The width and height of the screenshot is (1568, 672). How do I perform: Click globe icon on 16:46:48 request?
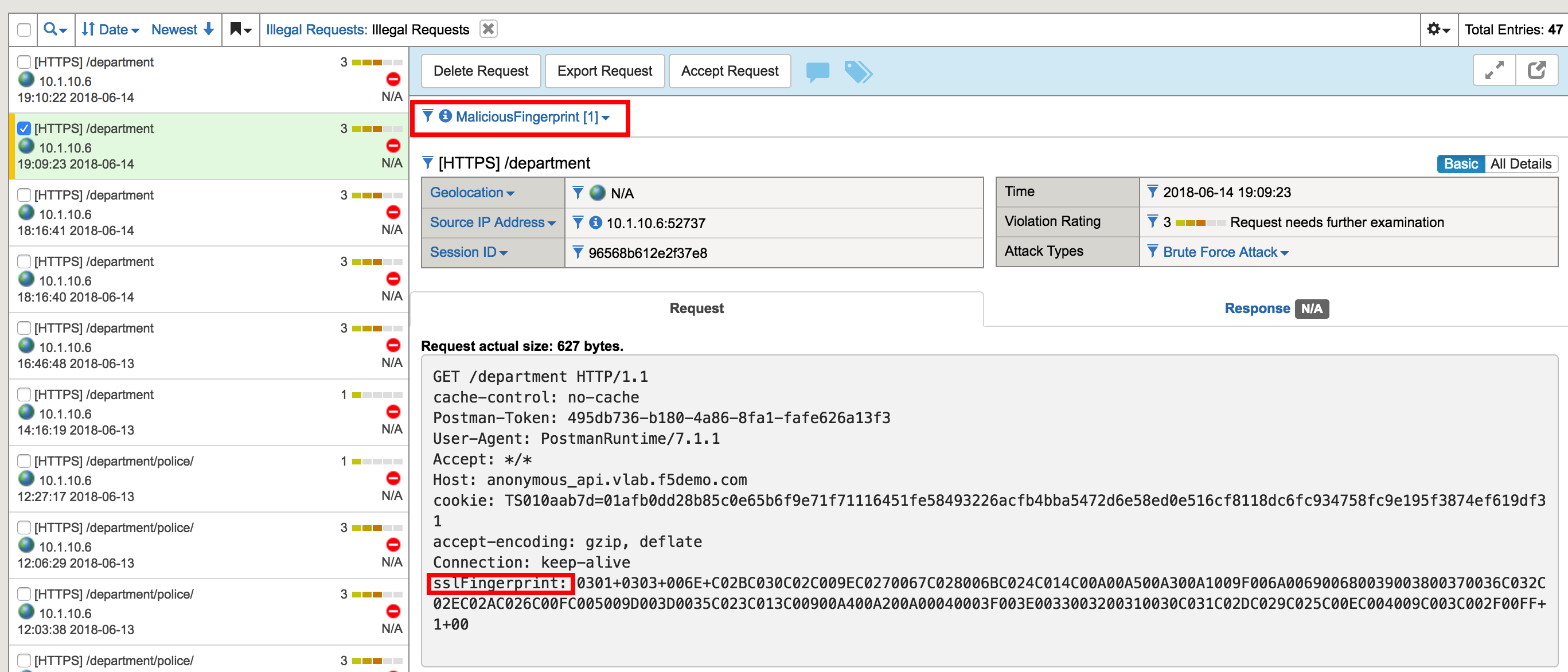(26, 346)
